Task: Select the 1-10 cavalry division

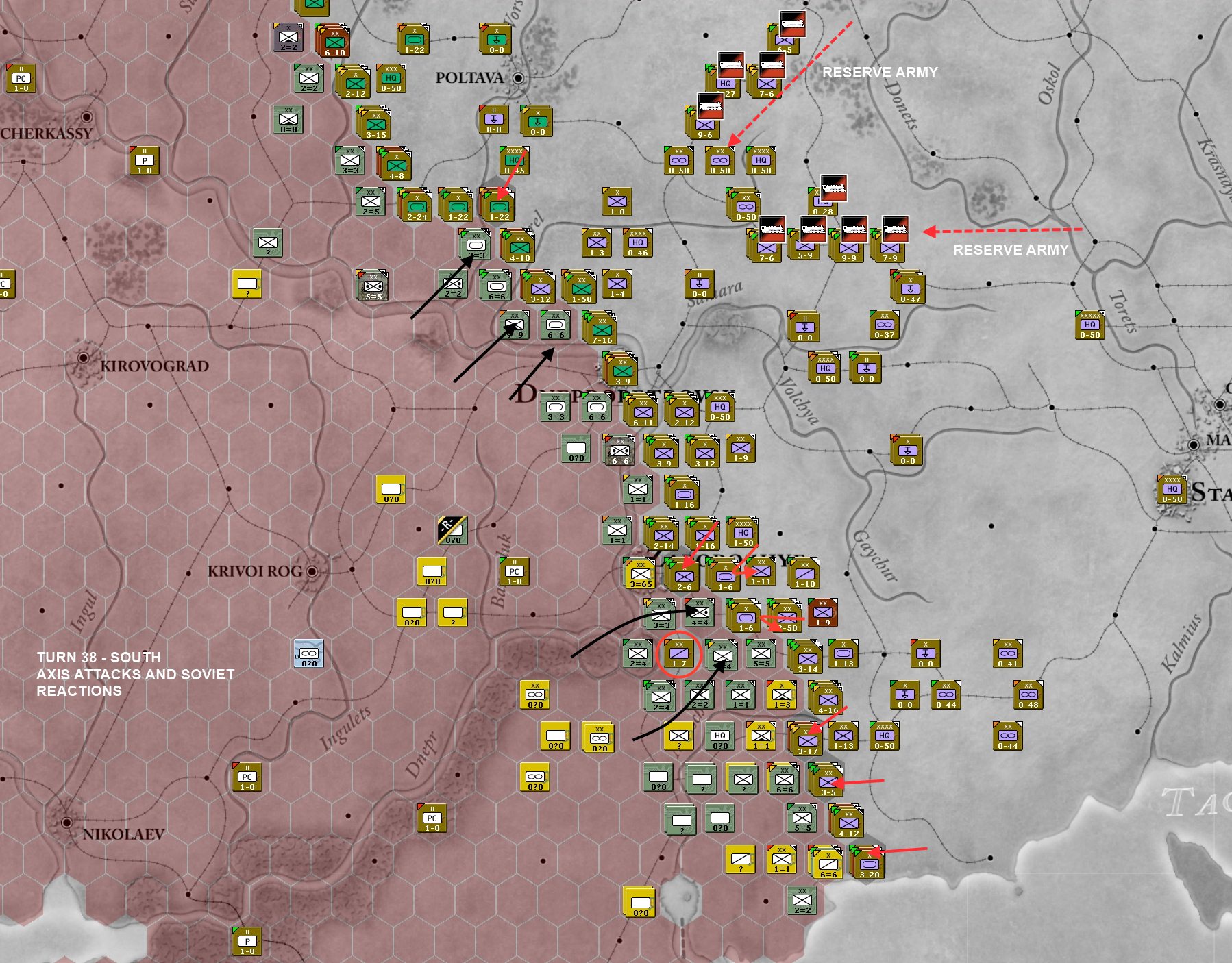Action: pos(804,574)
